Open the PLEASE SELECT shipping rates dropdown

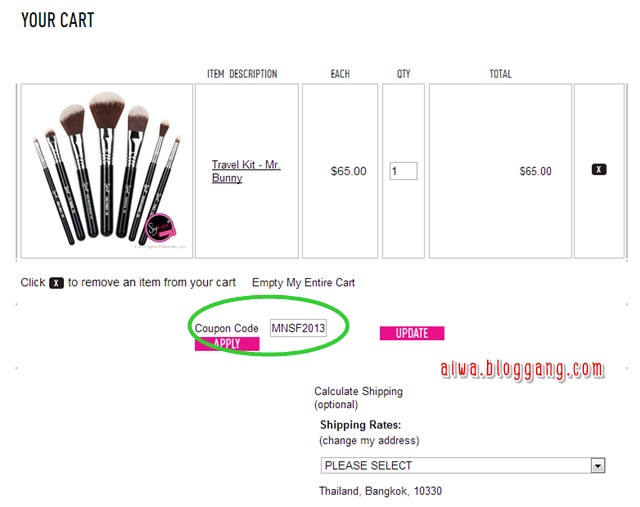tap(463, 465)
